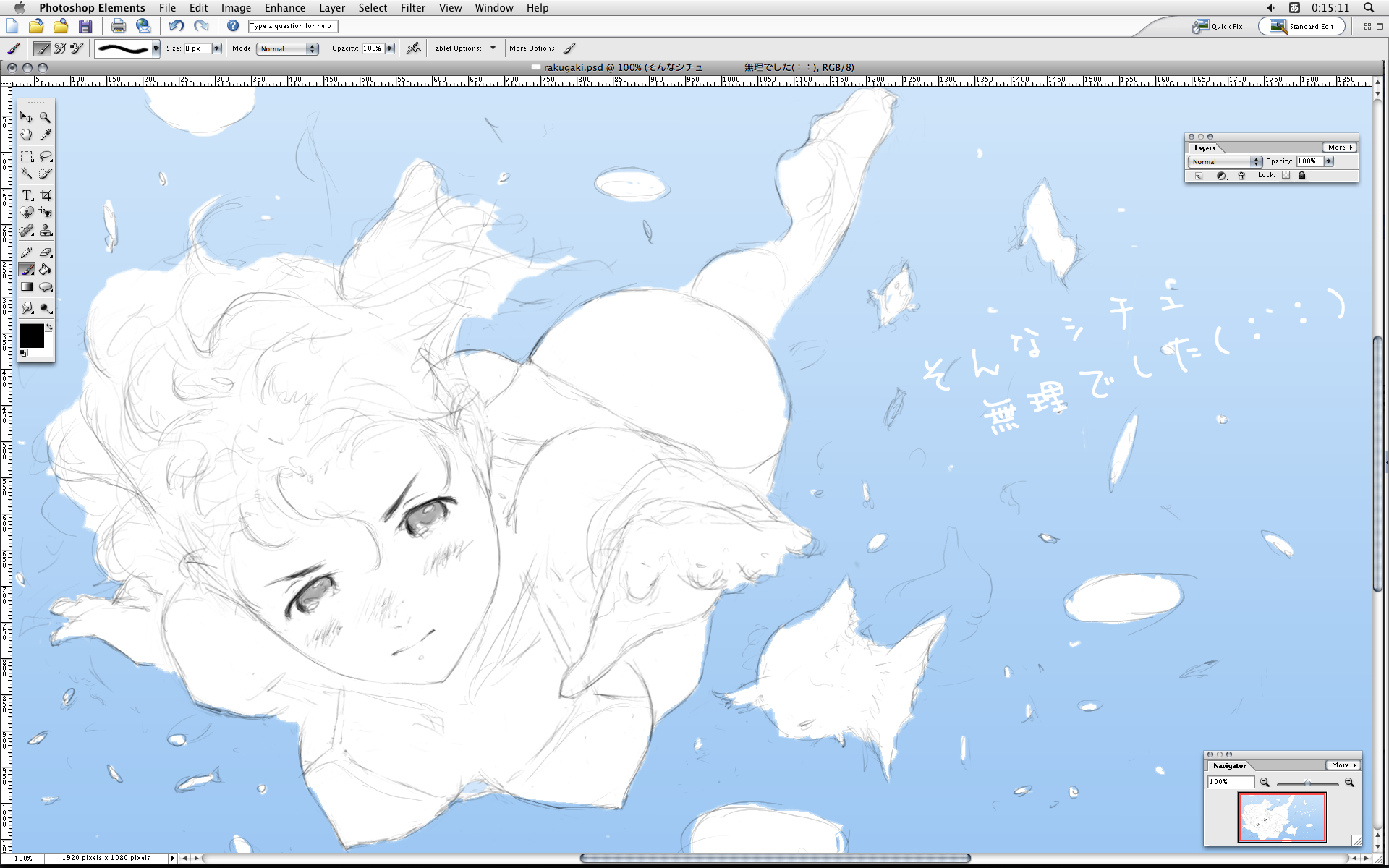Screen dimensions: 1389x868
Task: Choose the Eyedropper tool
Action: click(46, 135)
